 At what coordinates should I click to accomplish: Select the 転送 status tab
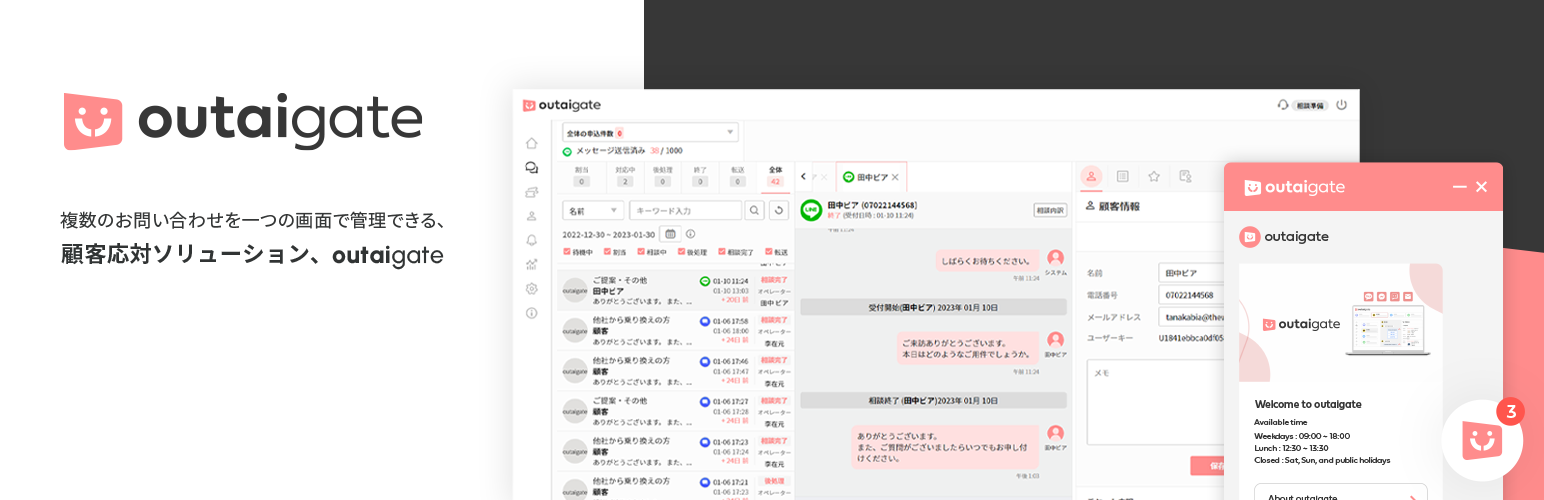pos(737,175)
